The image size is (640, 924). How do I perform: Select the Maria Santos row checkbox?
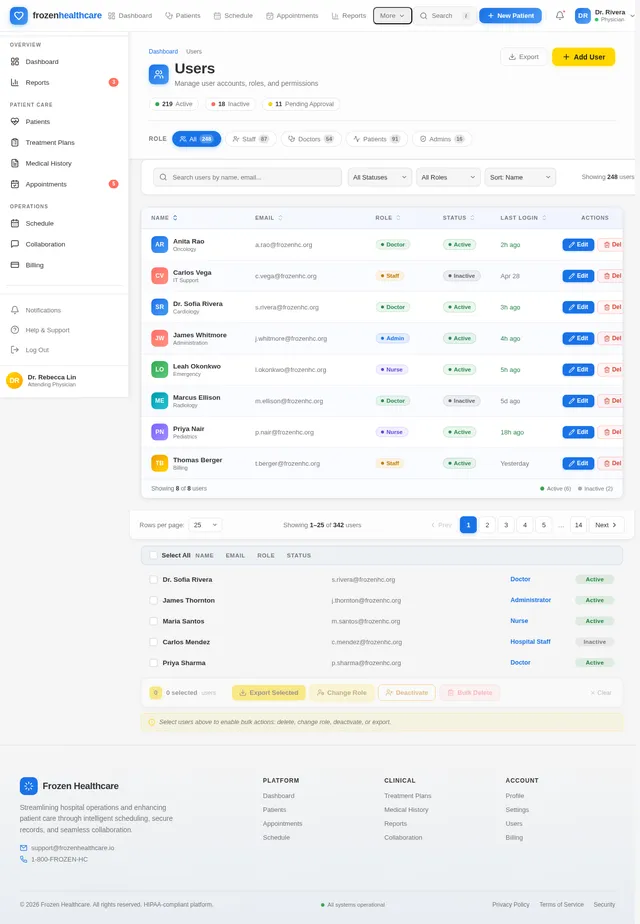(x=153, y=621)
